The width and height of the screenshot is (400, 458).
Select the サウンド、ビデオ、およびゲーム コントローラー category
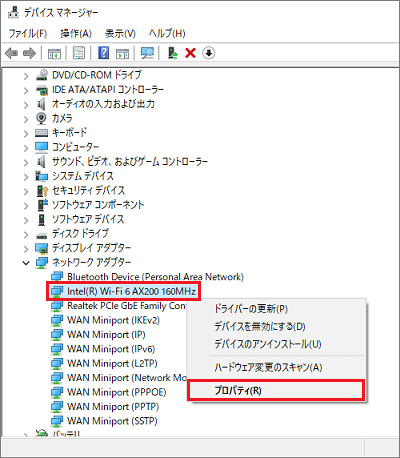point(130,162)
